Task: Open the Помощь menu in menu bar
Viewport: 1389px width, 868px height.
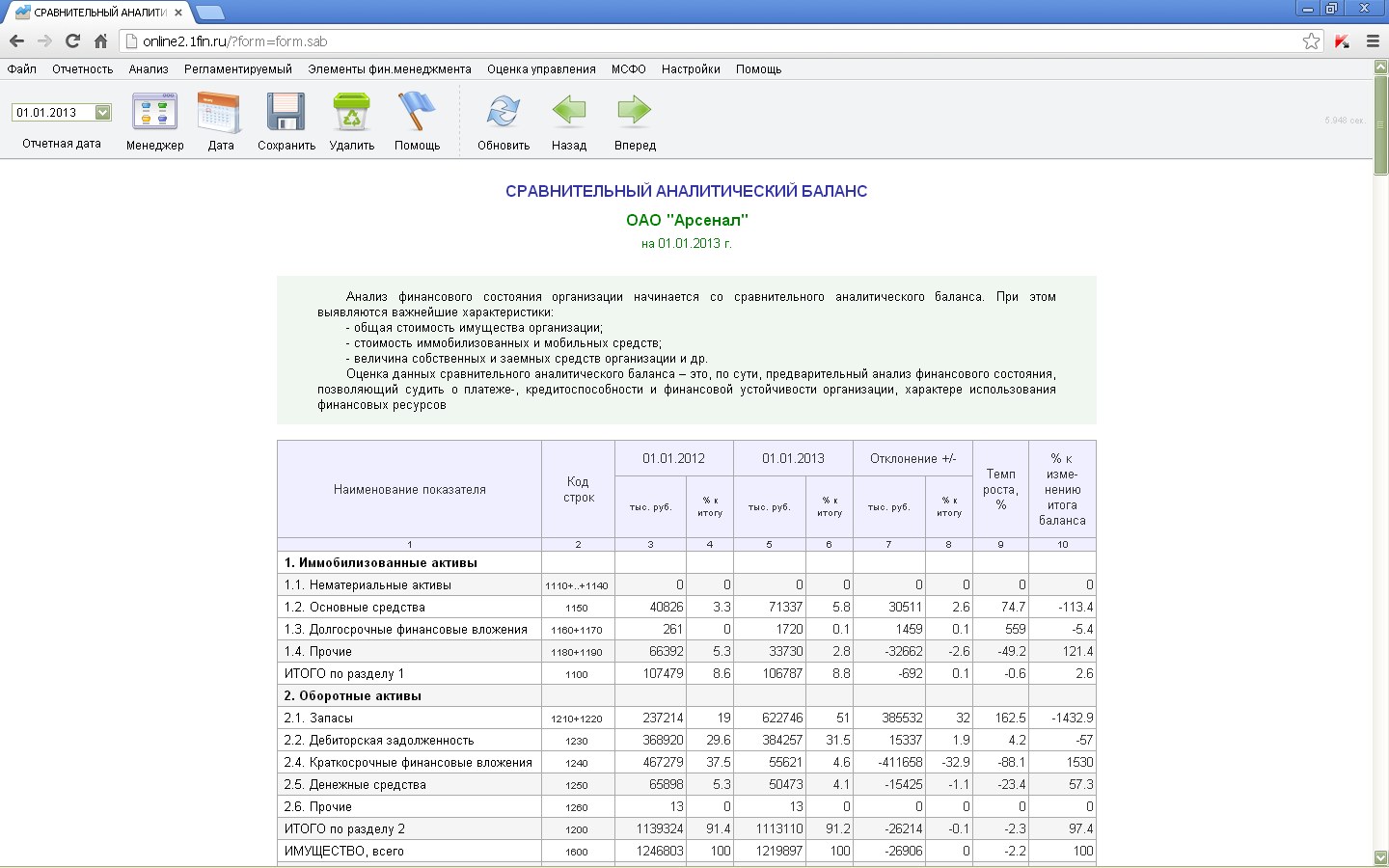Action: (x=759, y=69)
